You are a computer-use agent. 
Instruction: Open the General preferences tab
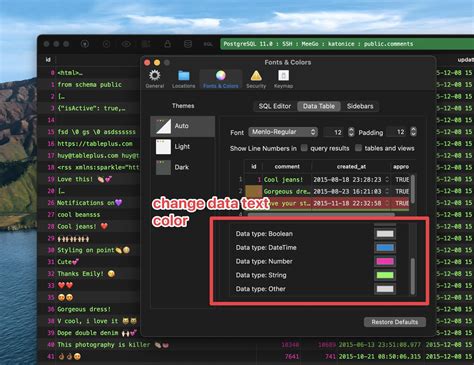(x=155, y=79)
